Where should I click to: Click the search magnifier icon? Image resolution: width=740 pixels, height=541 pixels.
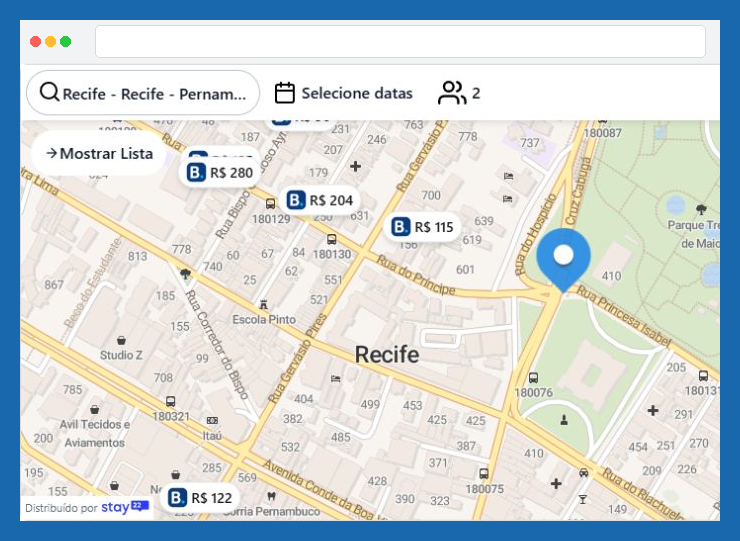click(x=50, y=92)
